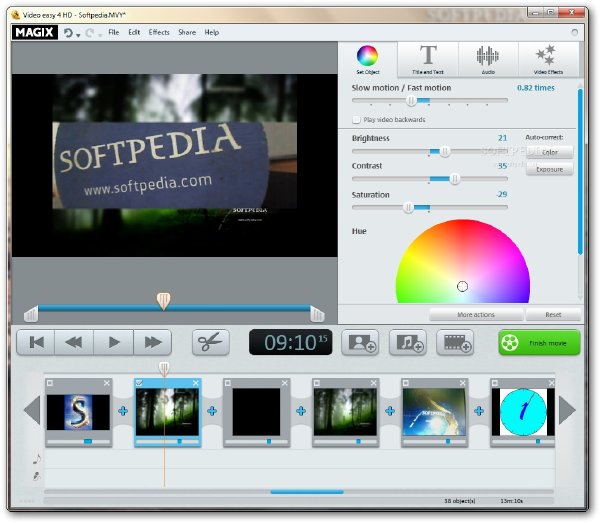Open the undo history dropdown arrow

[78, 35]
